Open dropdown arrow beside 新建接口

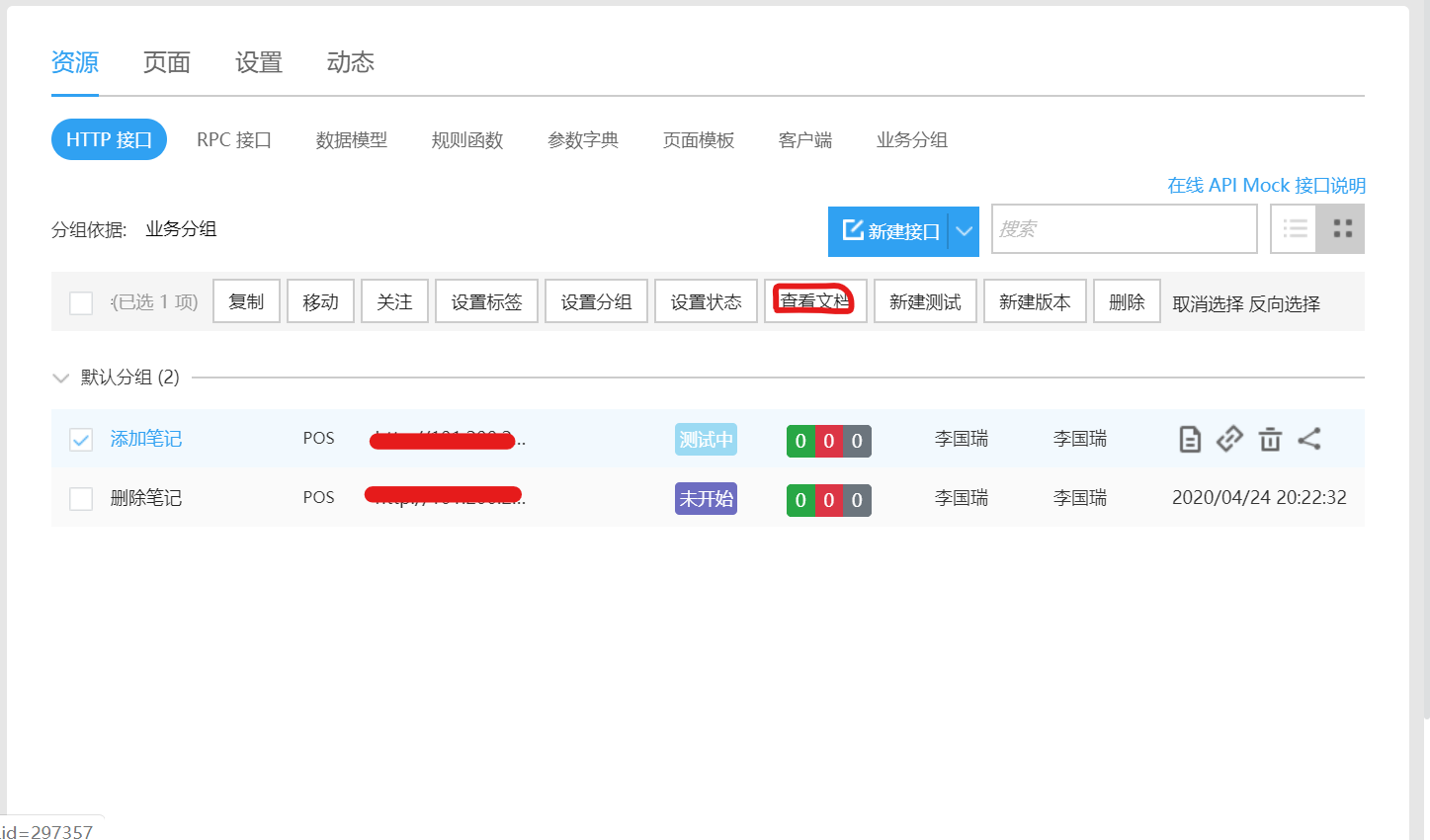point(964,231)
